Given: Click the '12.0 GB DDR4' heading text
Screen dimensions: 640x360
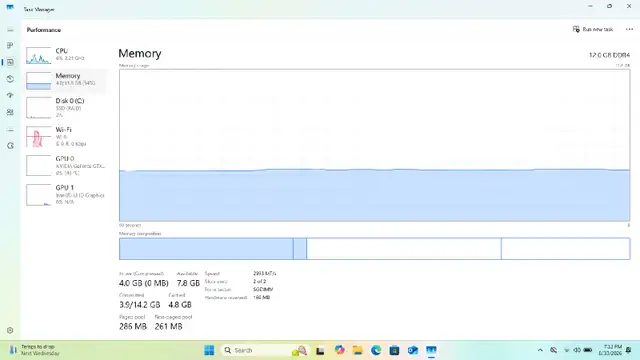Looking at the screenshot, I should (x=609, y=55).
